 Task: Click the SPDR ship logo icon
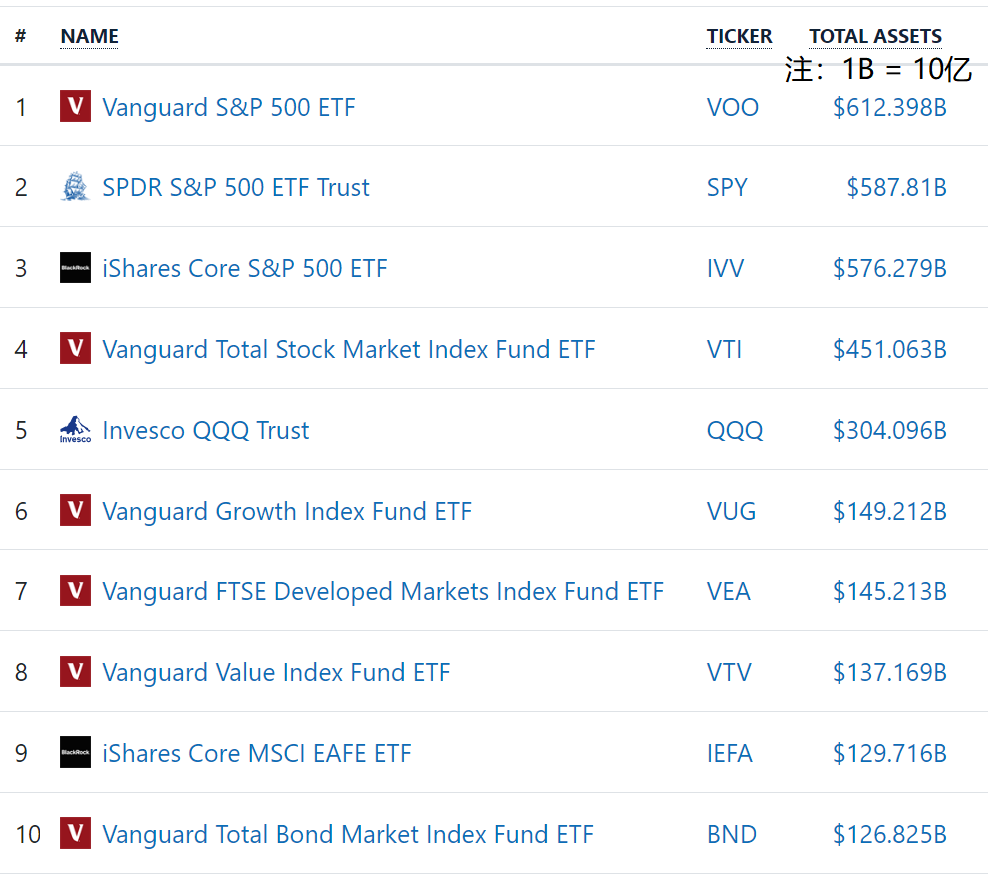75,187
